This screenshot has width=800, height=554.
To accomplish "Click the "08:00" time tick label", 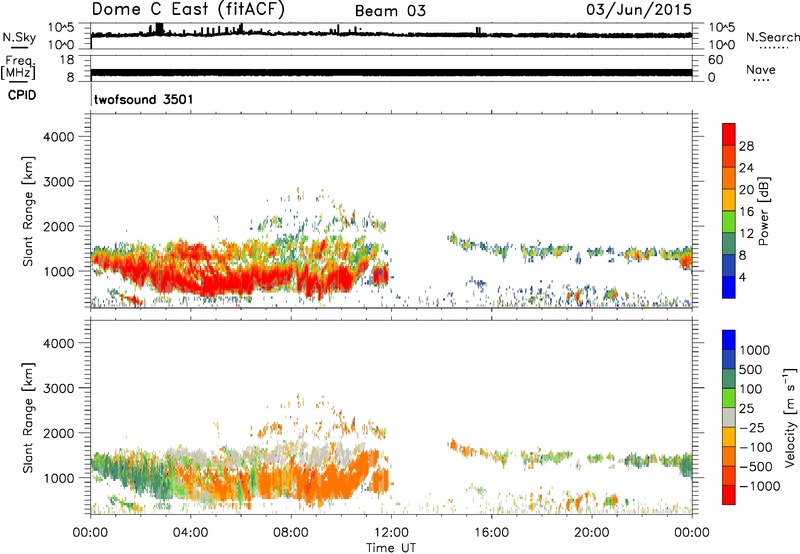I will 291,533.
